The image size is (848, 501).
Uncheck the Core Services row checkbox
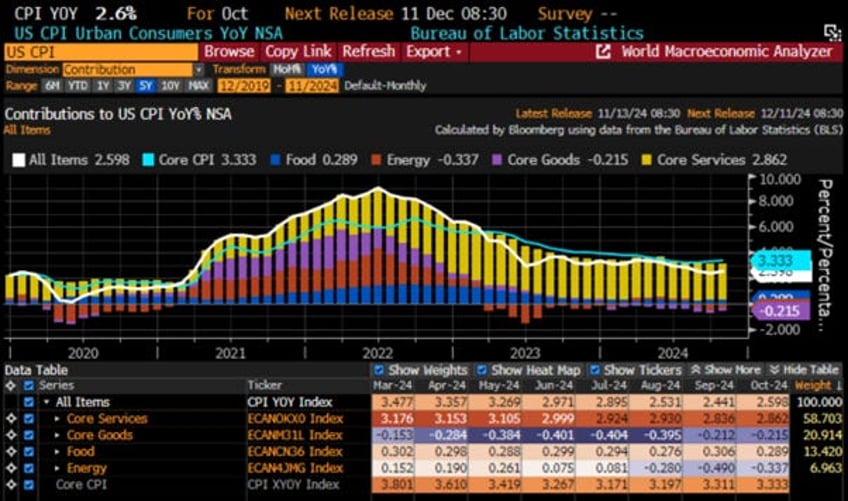29,419
